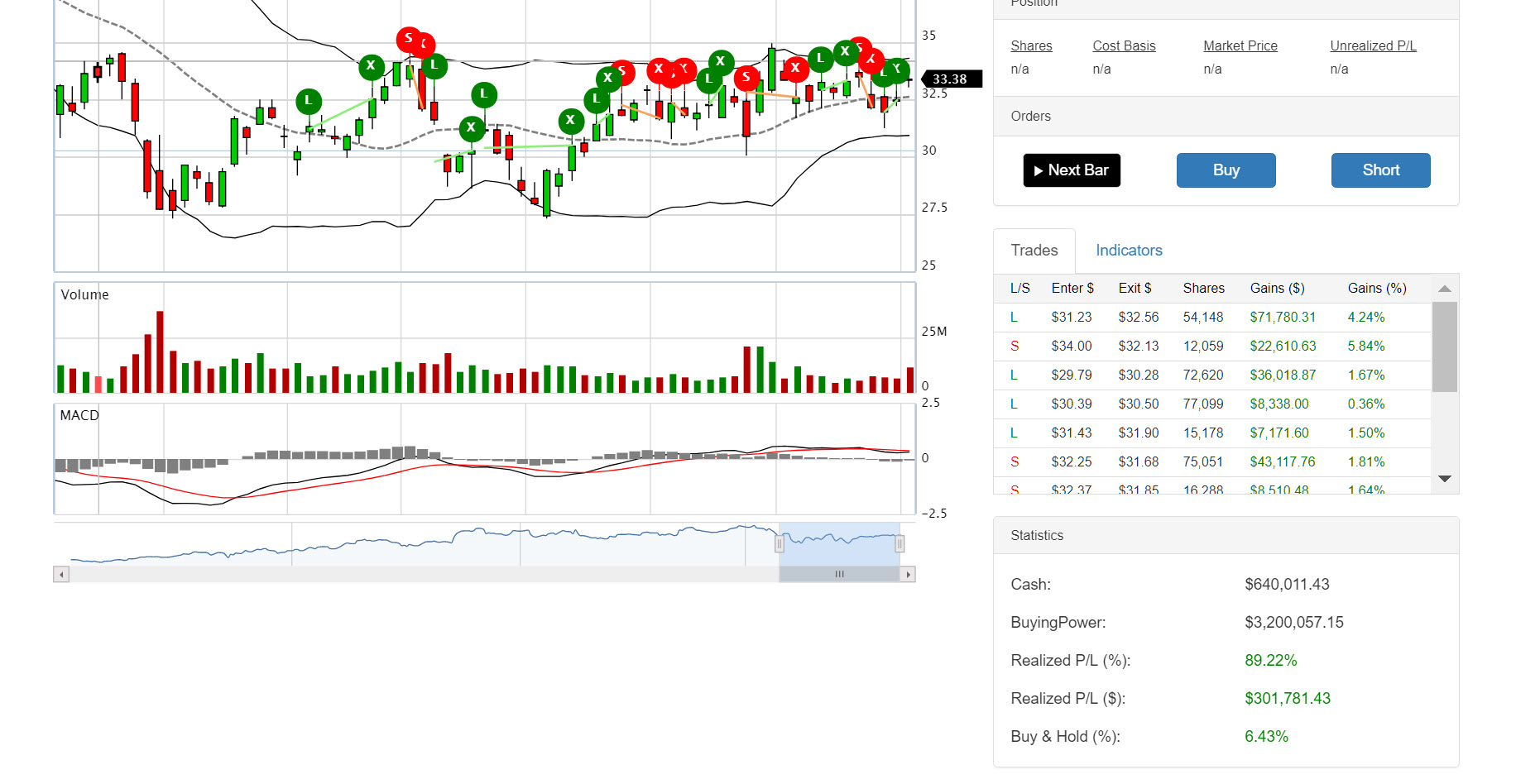Click the navigator horizontal scrollbar thumb
Image resolution: width=1516 pixels, height=784 pixels.
click(839, 574)
